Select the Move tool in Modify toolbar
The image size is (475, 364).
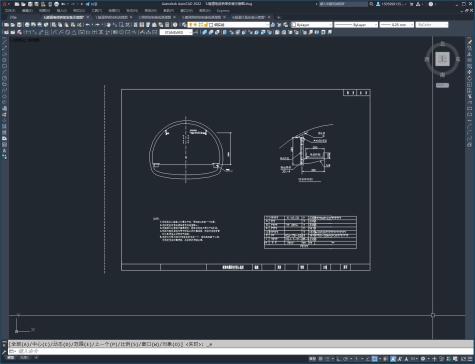point(469,73)
